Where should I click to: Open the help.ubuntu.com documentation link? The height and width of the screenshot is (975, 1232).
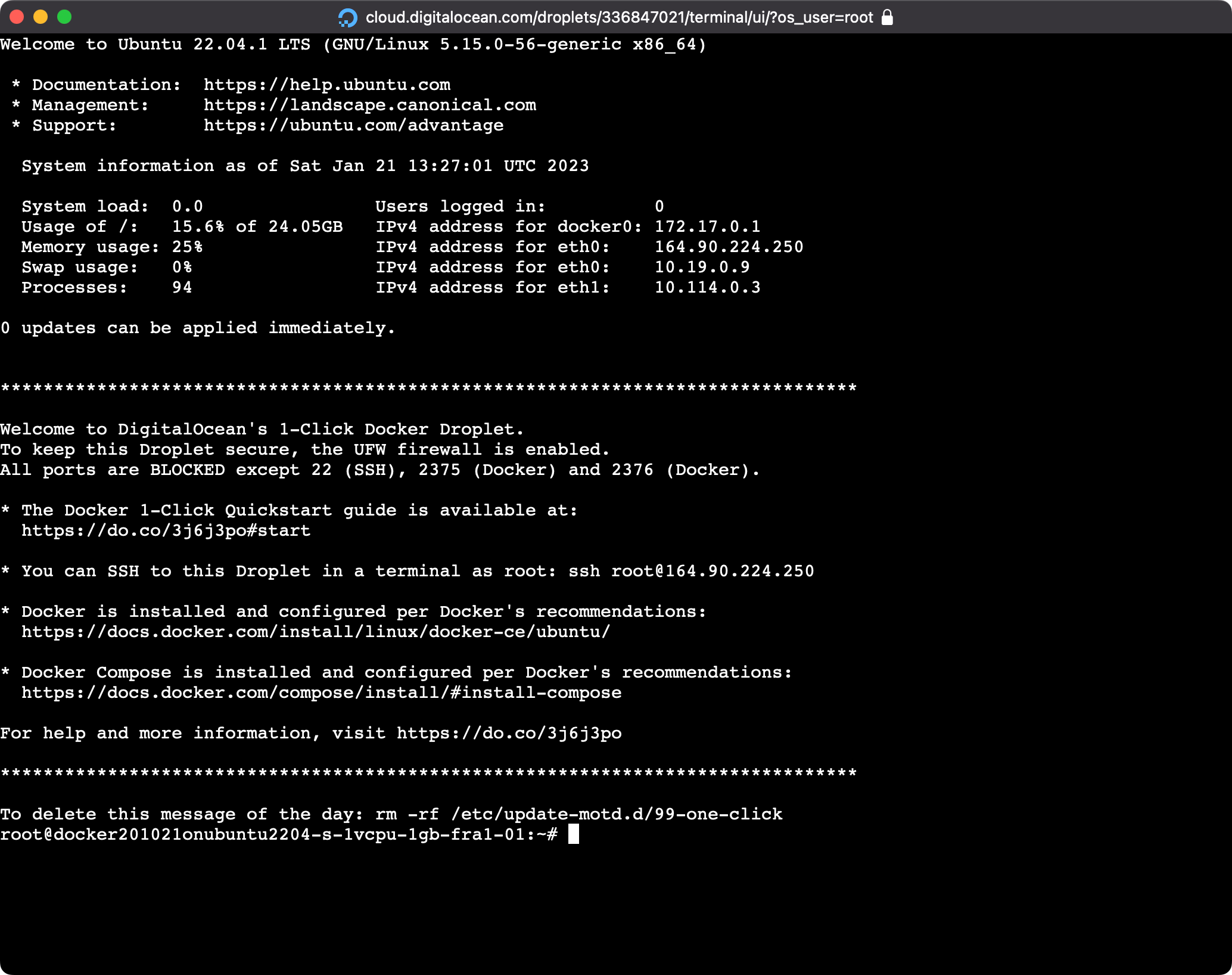pyautogui.click(x=326, y=85)
